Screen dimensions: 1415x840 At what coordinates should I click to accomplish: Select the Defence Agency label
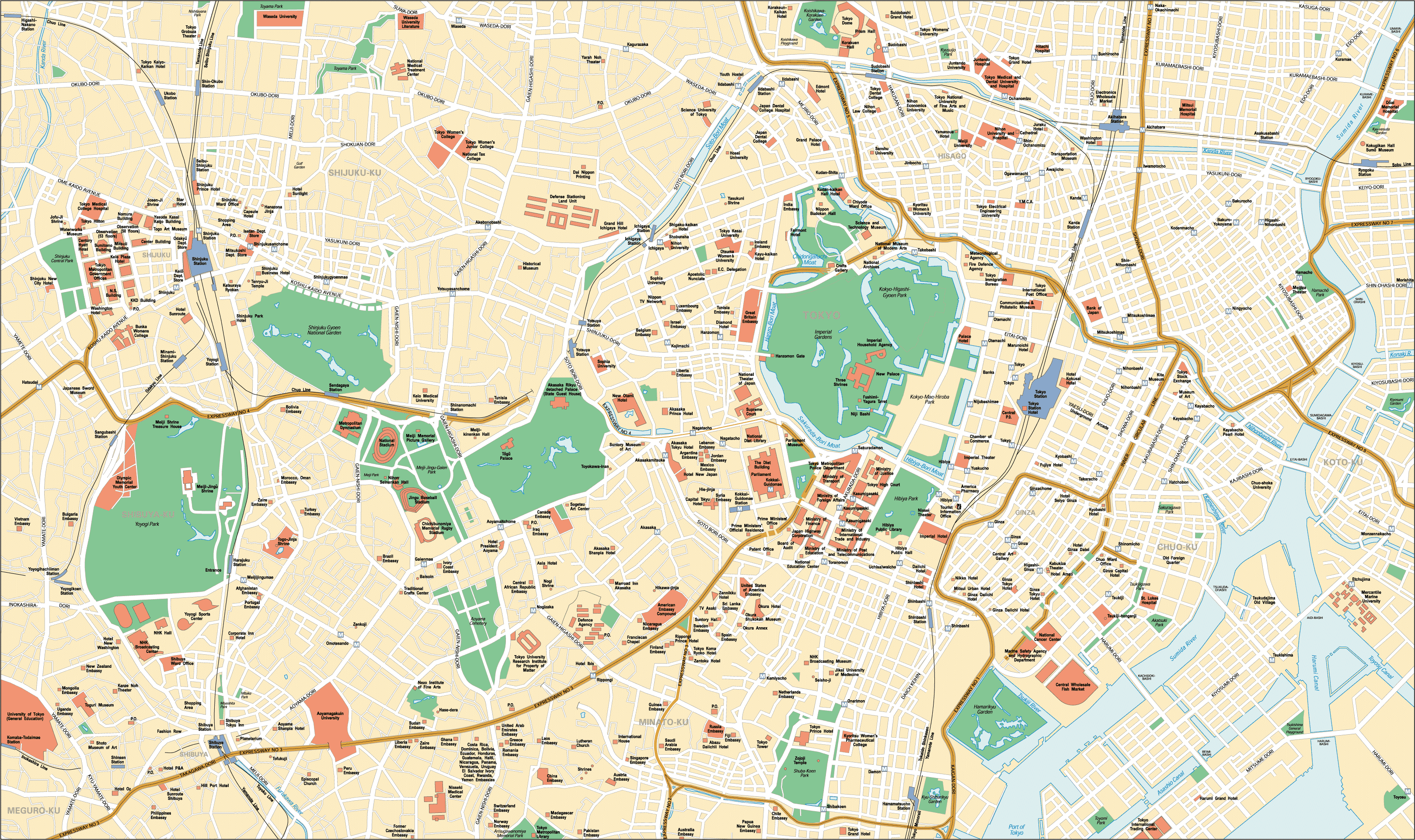pos(585,622)
